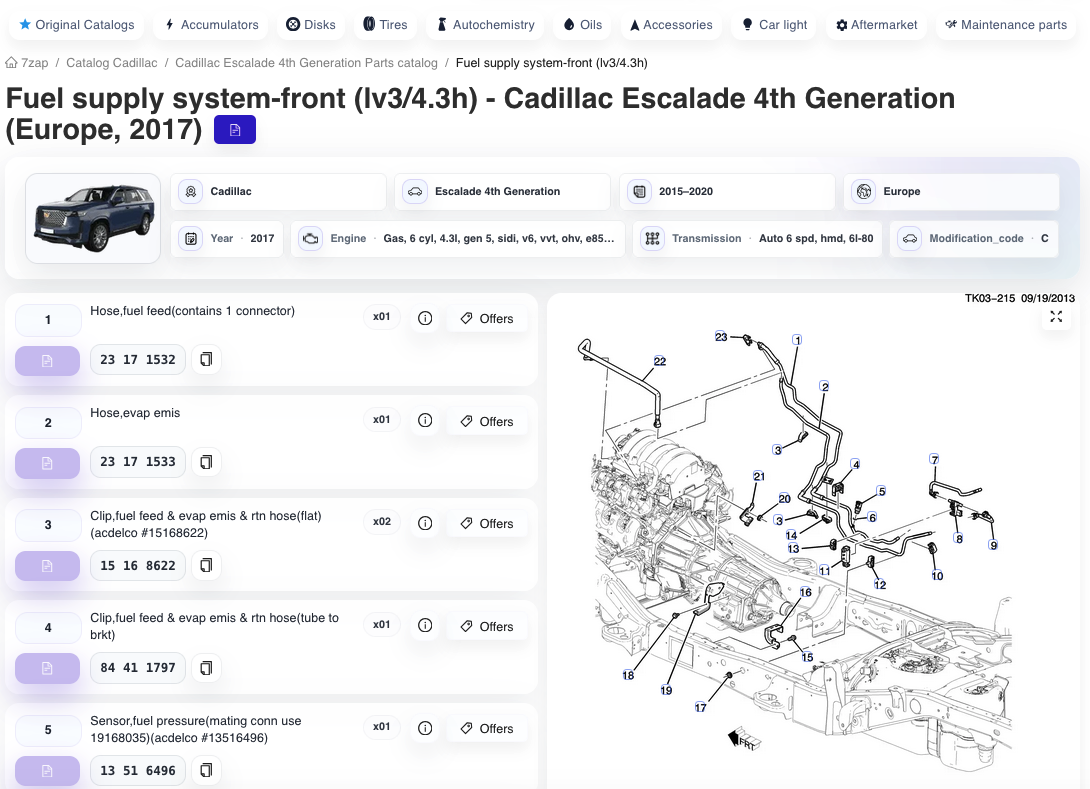Copy part number 13 51 6496
The height and width of the screenshot is (789, 1090).
(206, 770)
